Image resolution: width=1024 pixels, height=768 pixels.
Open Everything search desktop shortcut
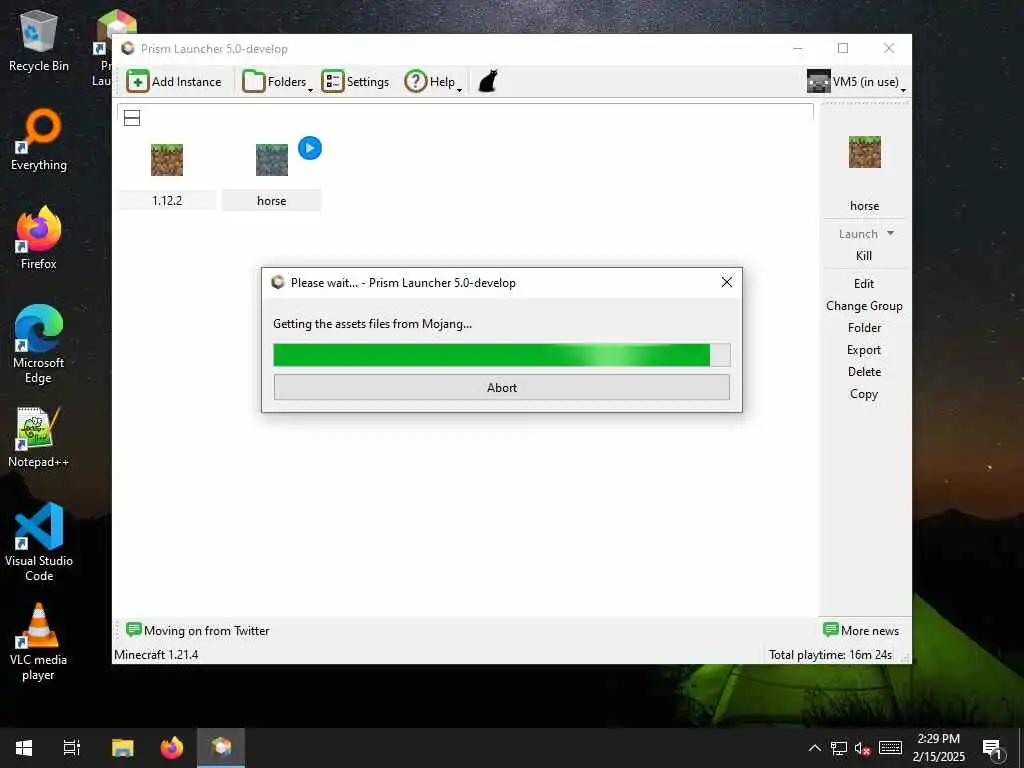coord(39,140)
